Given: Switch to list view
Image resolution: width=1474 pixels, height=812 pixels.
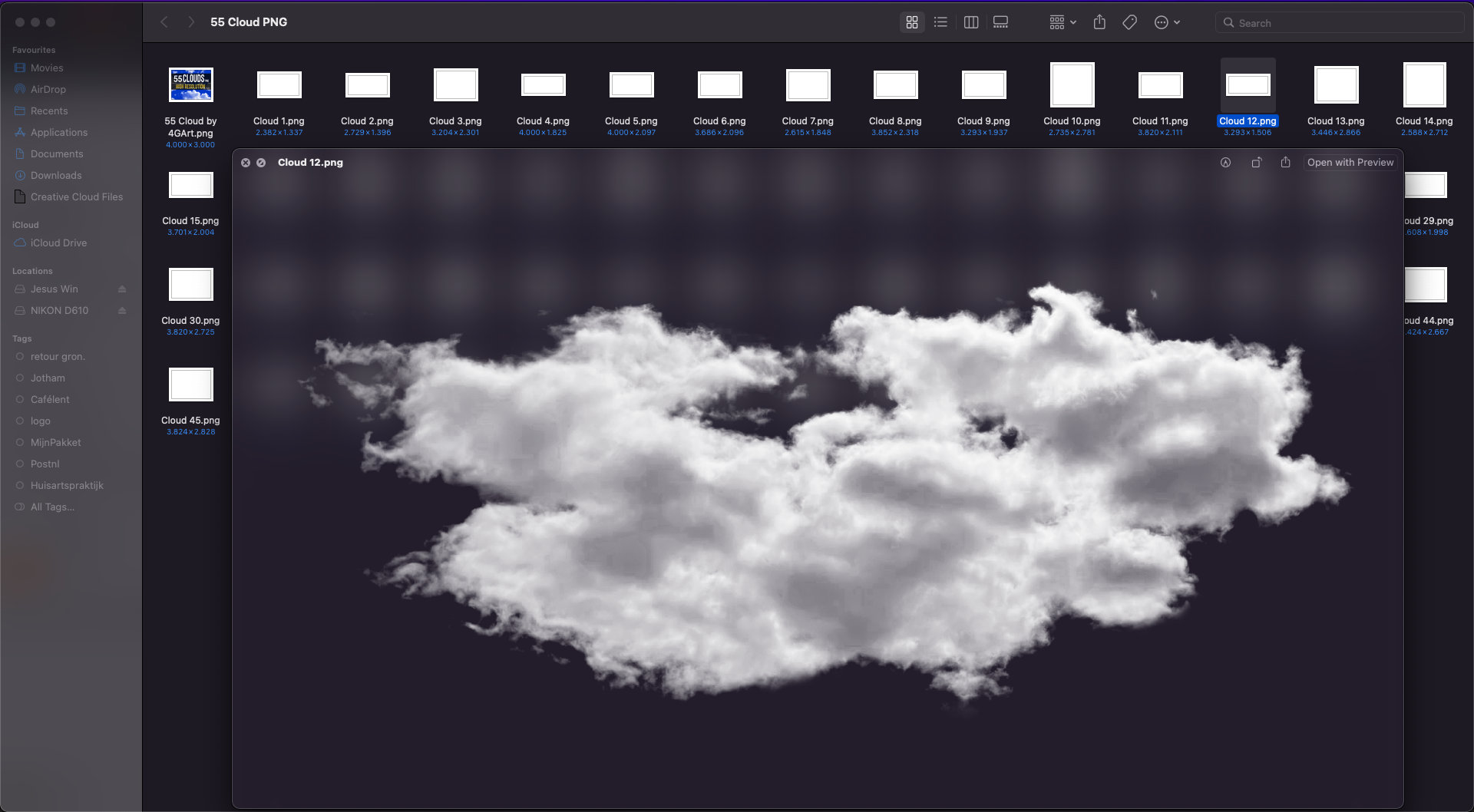Looking at the screenshot, I should pos(940,21).
